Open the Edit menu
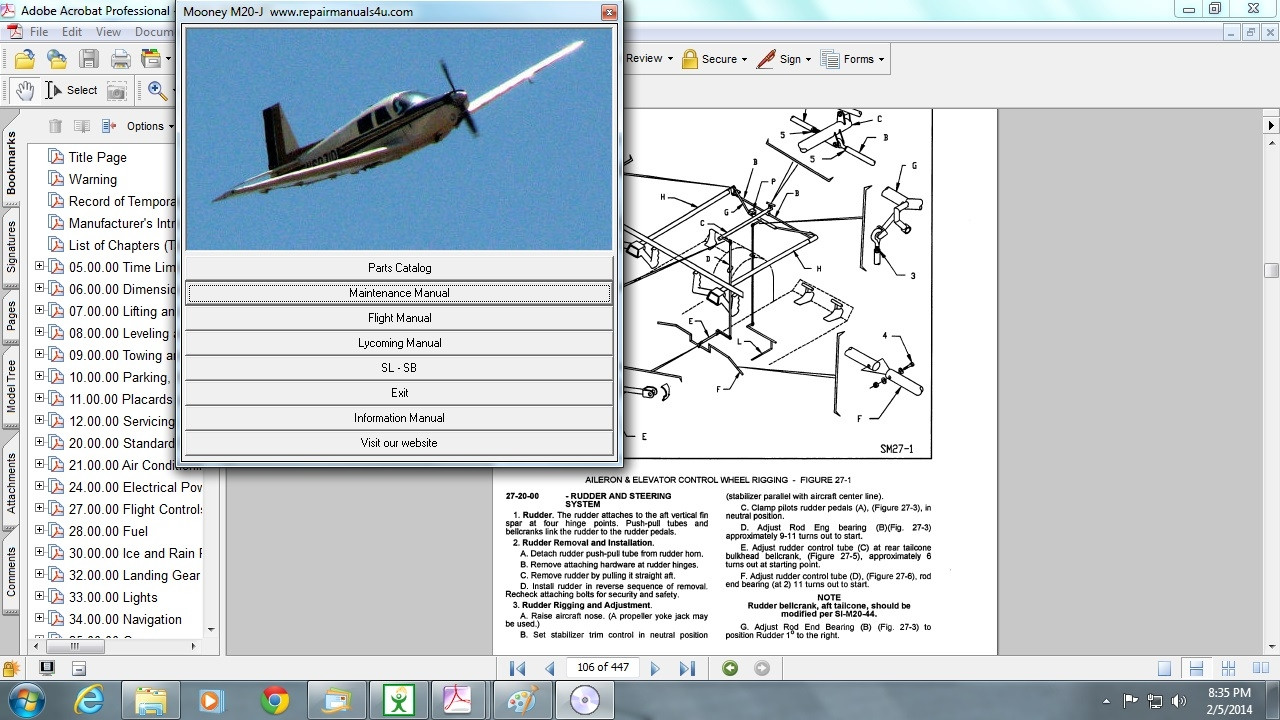The width and height of the screenshot is (1280, 720). tap(72, 32)
